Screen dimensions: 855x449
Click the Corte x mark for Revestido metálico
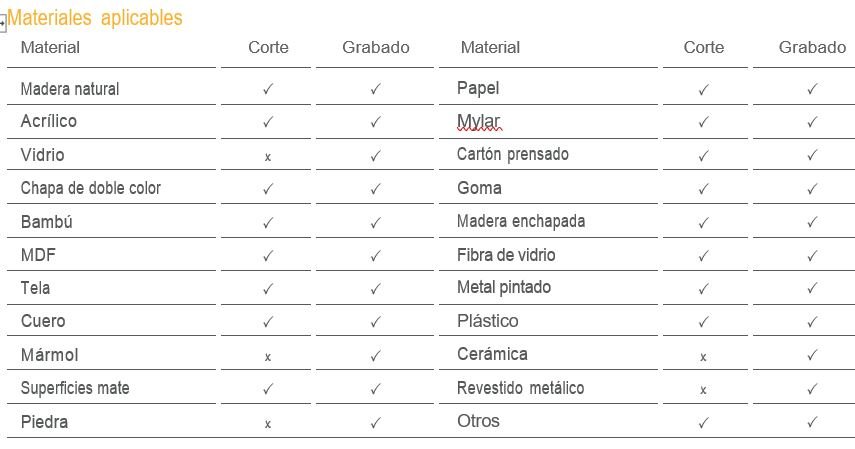click(x=704, y=390)
